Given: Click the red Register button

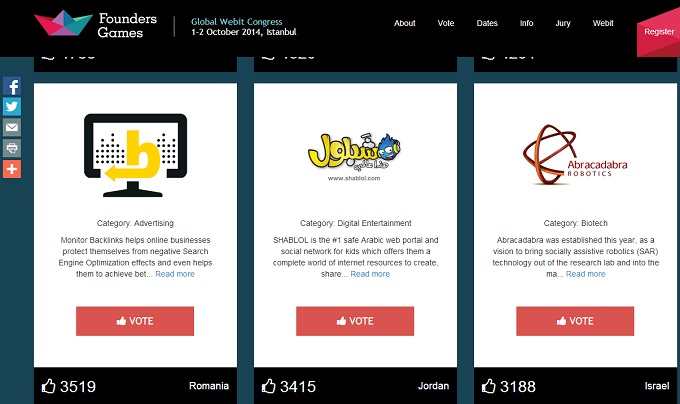Looking at the screenshot, I should [x=658, y=32].
